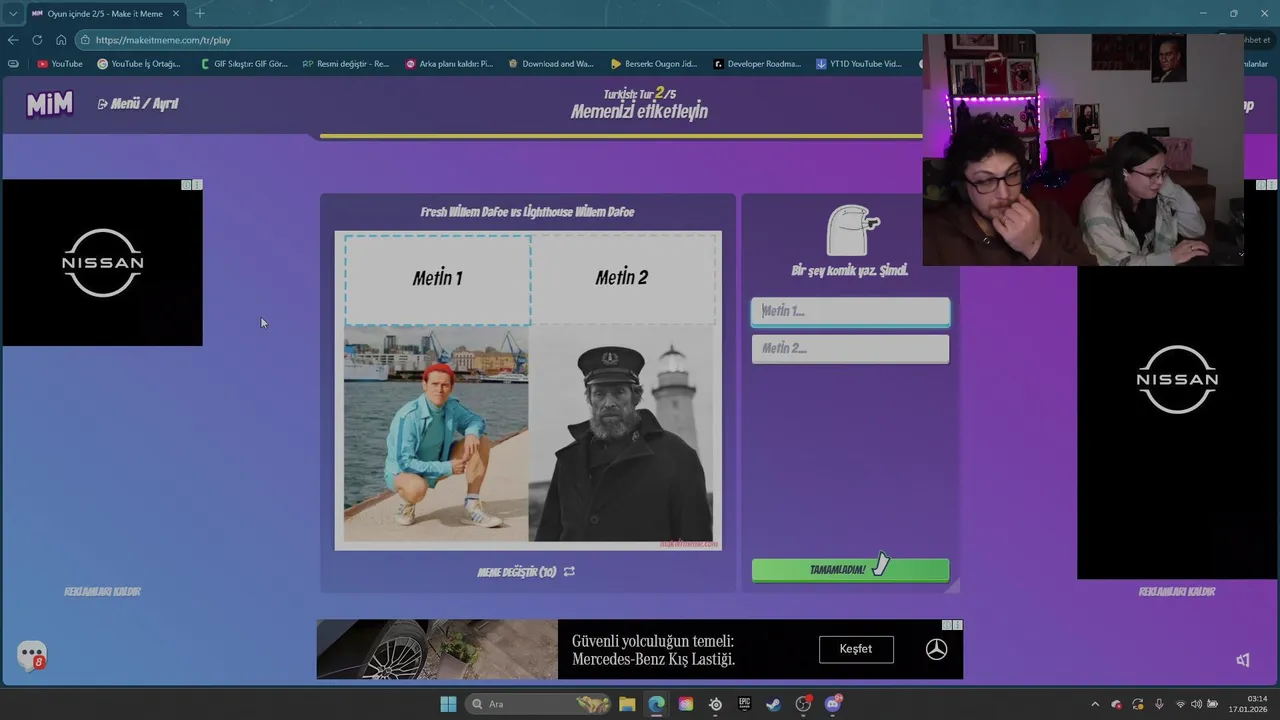
Task: Click Reklamları Kaldır under left Nissan ad
Action: (102, 592)
